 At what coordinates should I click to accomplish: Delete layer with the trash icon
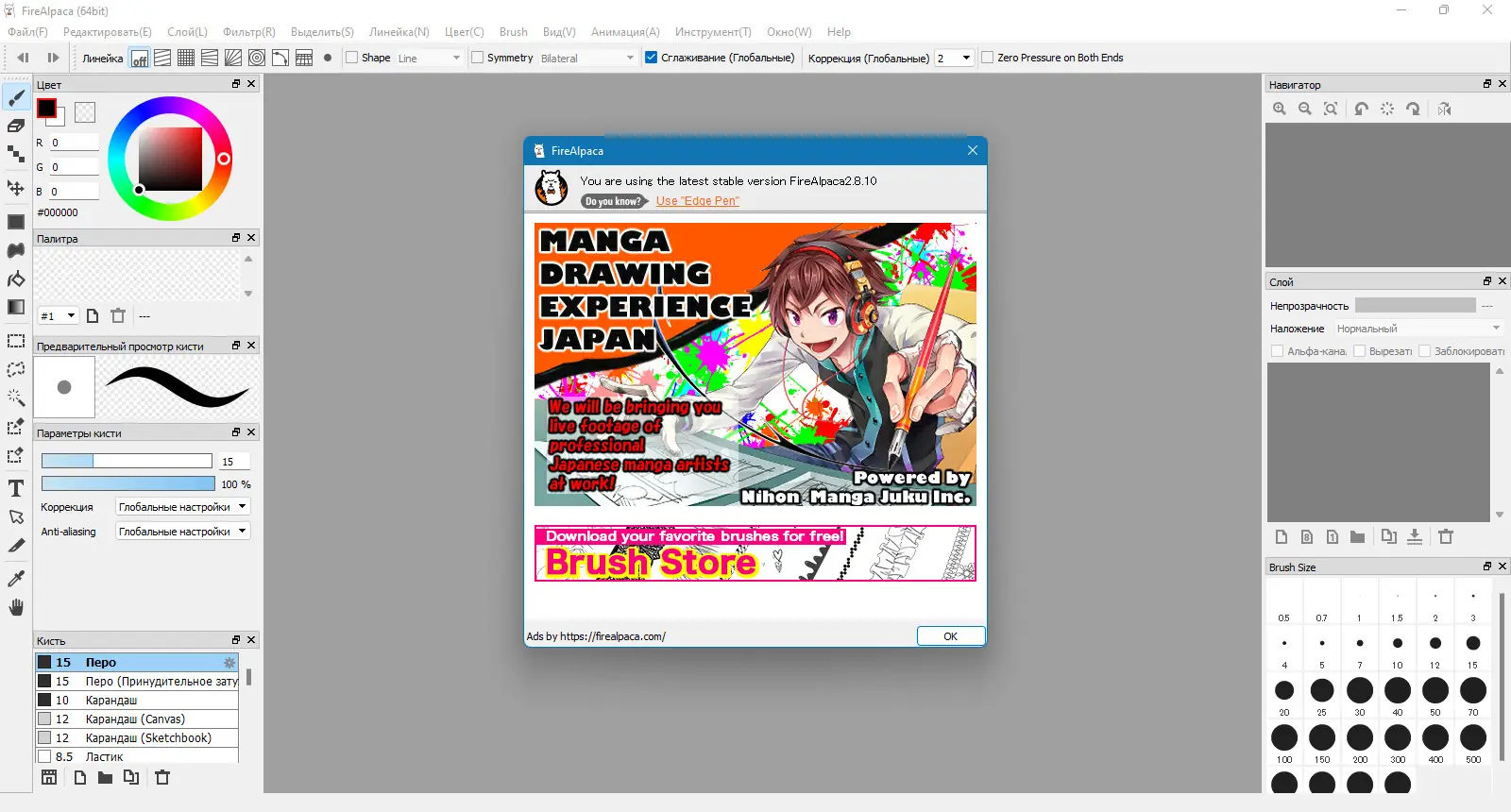pos(1446,536)
